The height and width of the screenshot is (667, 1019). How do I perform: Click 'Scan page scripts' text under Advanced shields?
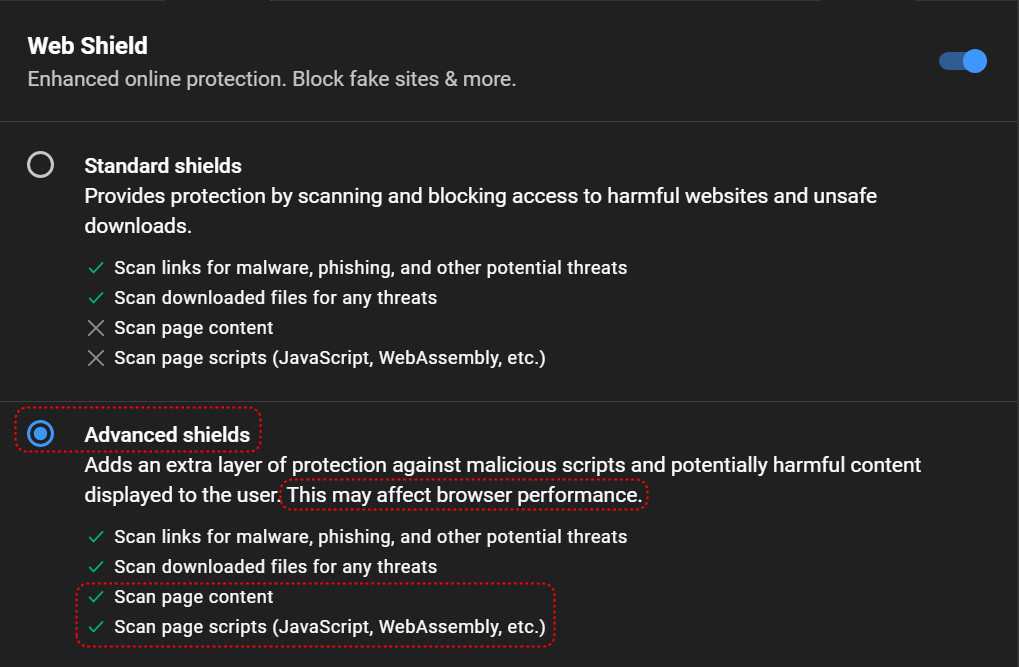coord(330,627)
